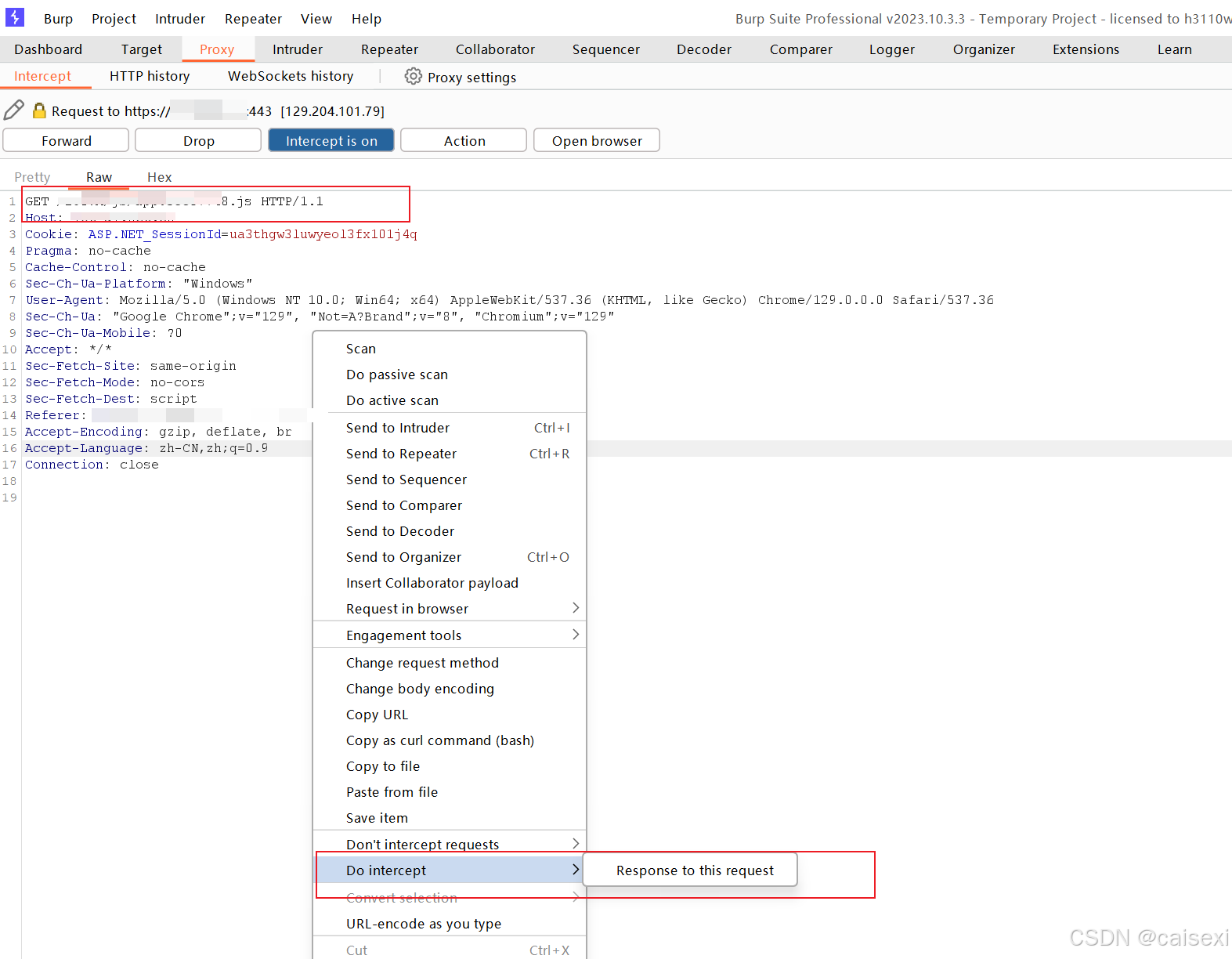1232x959 pixels.
Task: Click the Open browser button
Action: tap(597, 140)
